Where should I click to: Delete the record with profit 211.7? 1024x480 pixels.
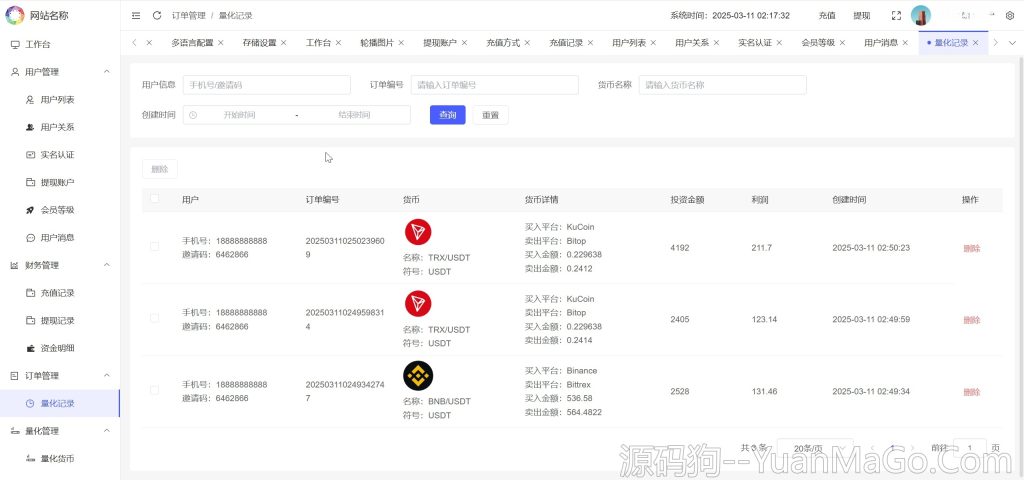point(971,248)
